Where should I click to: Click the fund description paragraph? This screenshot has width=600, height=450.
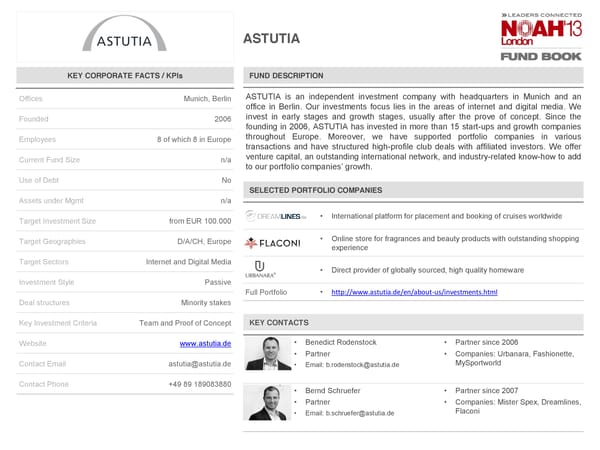413,130
